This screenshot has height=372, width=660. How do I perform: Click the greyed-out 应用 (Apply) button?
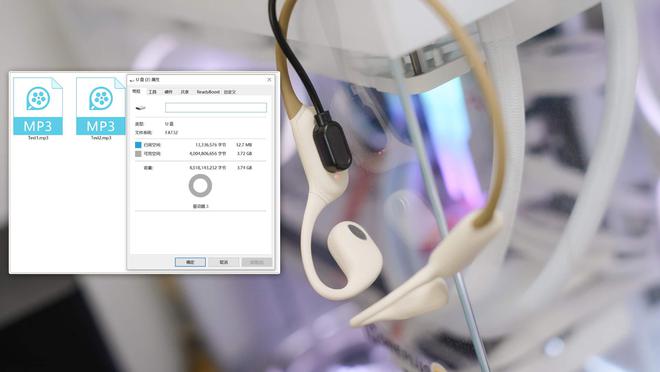pos(257,262)
